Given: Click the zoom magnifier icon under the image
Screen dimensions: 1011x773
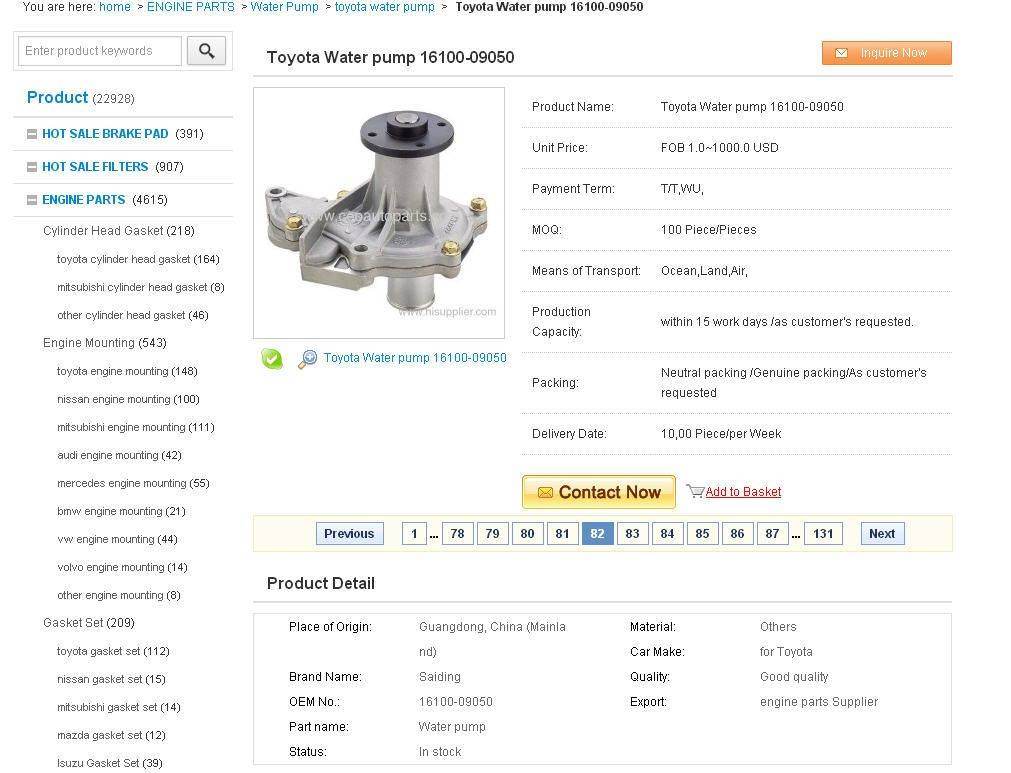Looking at the screenshot, I should [308, 359].
